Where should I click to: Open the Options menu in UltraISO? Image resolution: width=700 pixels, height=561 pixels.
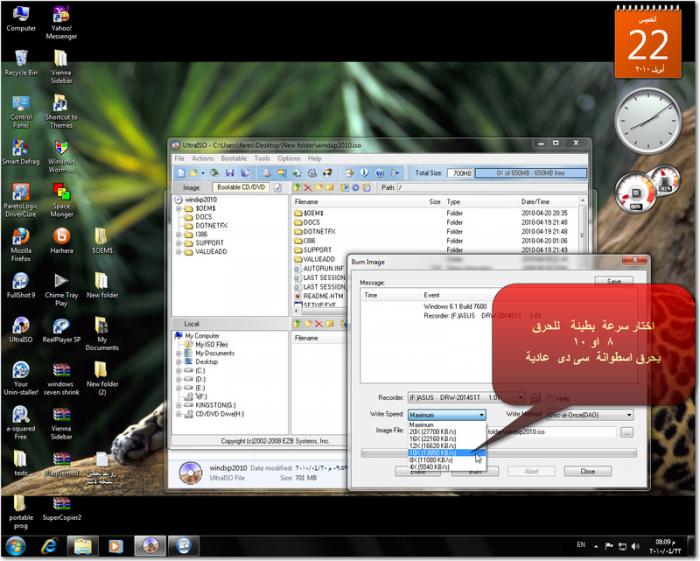pyautogui.click(x=289, y=158)
